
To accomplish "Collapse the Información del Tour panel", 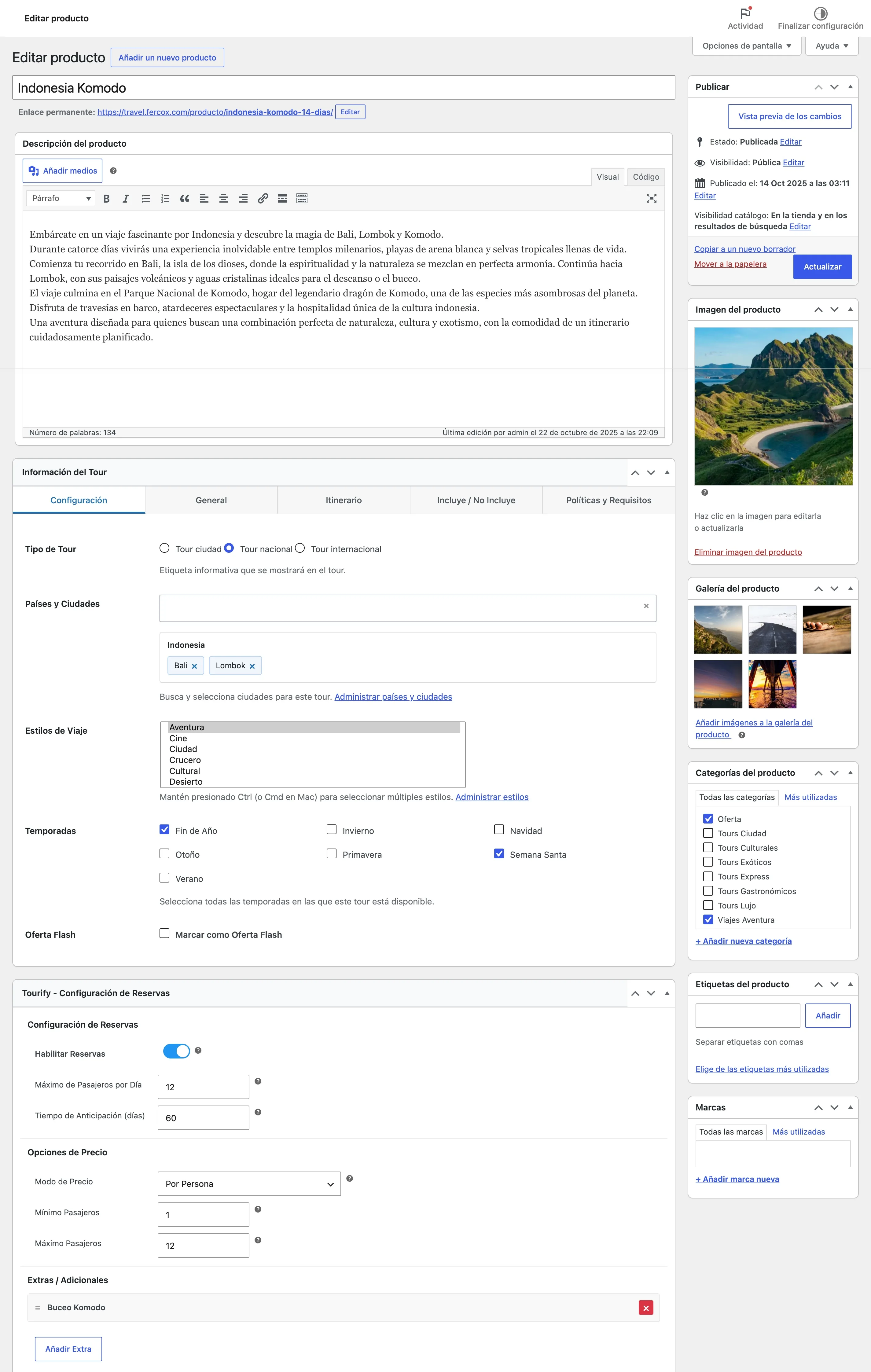I will click(666, 472).
